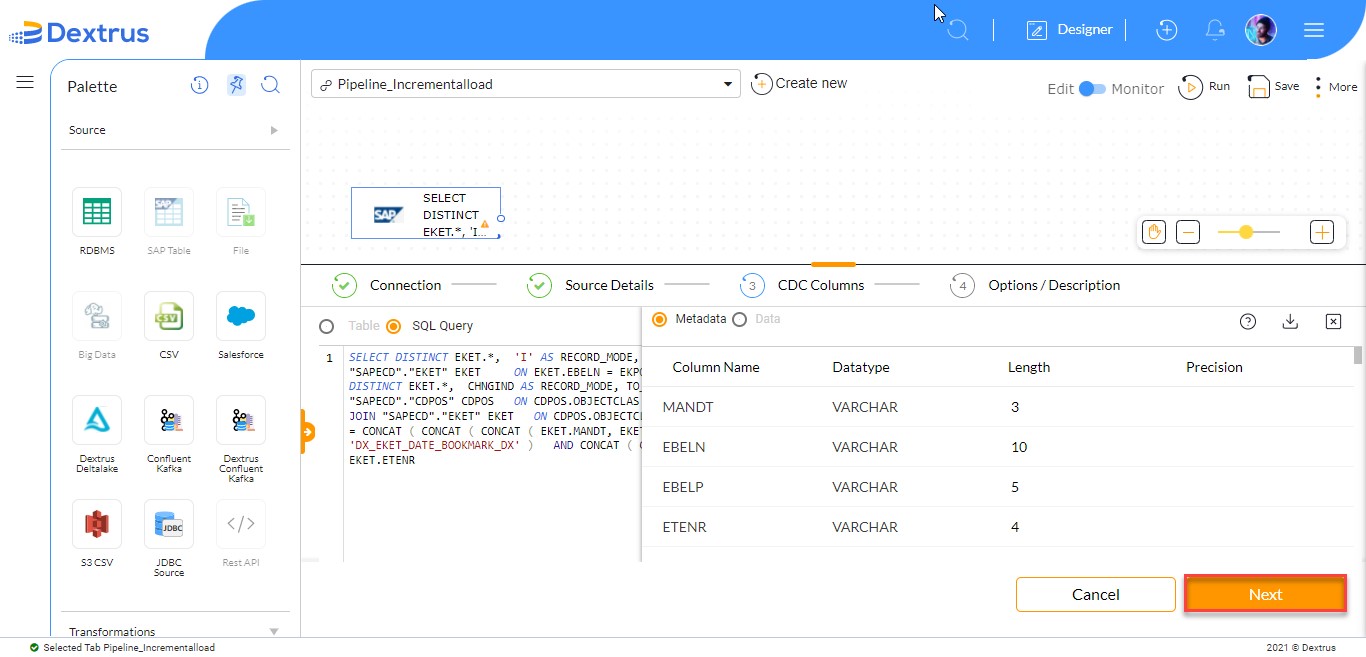The height and width of the screenshot is (657, 1366).
Task: Go to the Source Details step
Action: (x=591, y=285)
